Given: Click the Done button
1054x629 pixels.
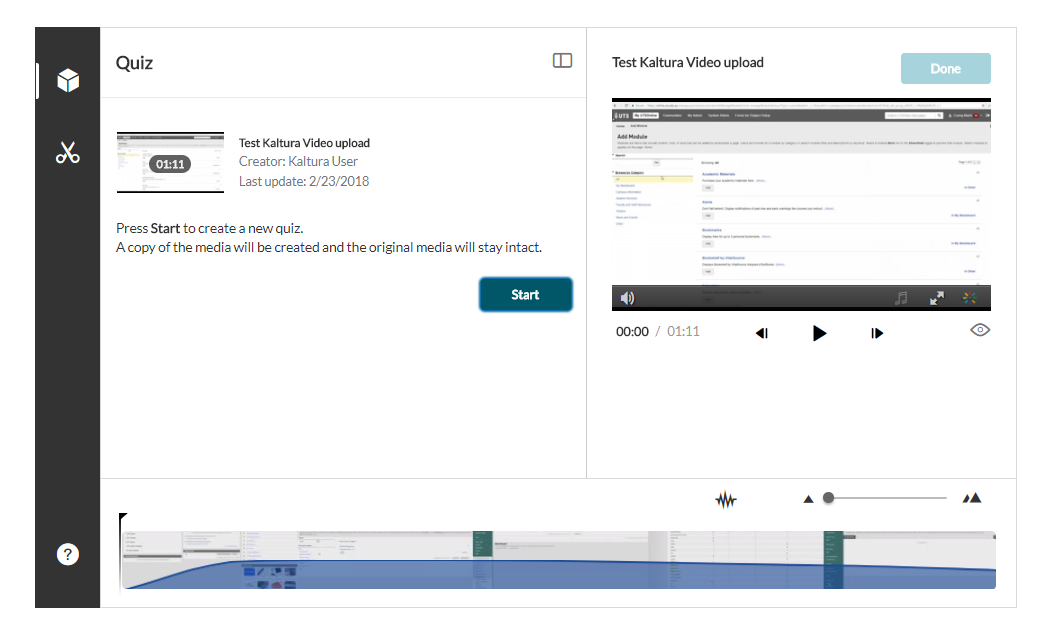Looking at the screenshot, I should [945, 69].
